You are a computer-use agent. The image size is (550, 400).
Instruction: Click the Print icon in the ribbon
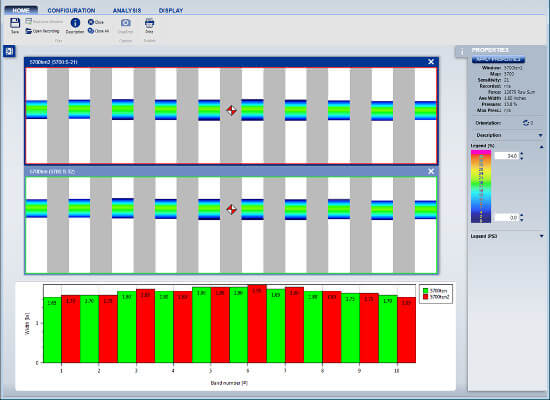[149, 23]
